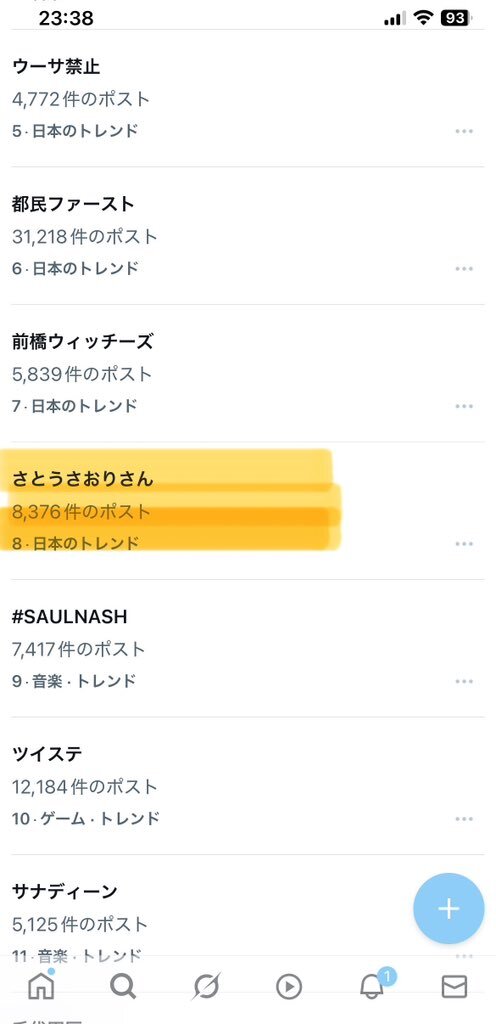Open the Messages envelope icon
This screenshot has height=1024, width=496.
(x=454, y=987)
